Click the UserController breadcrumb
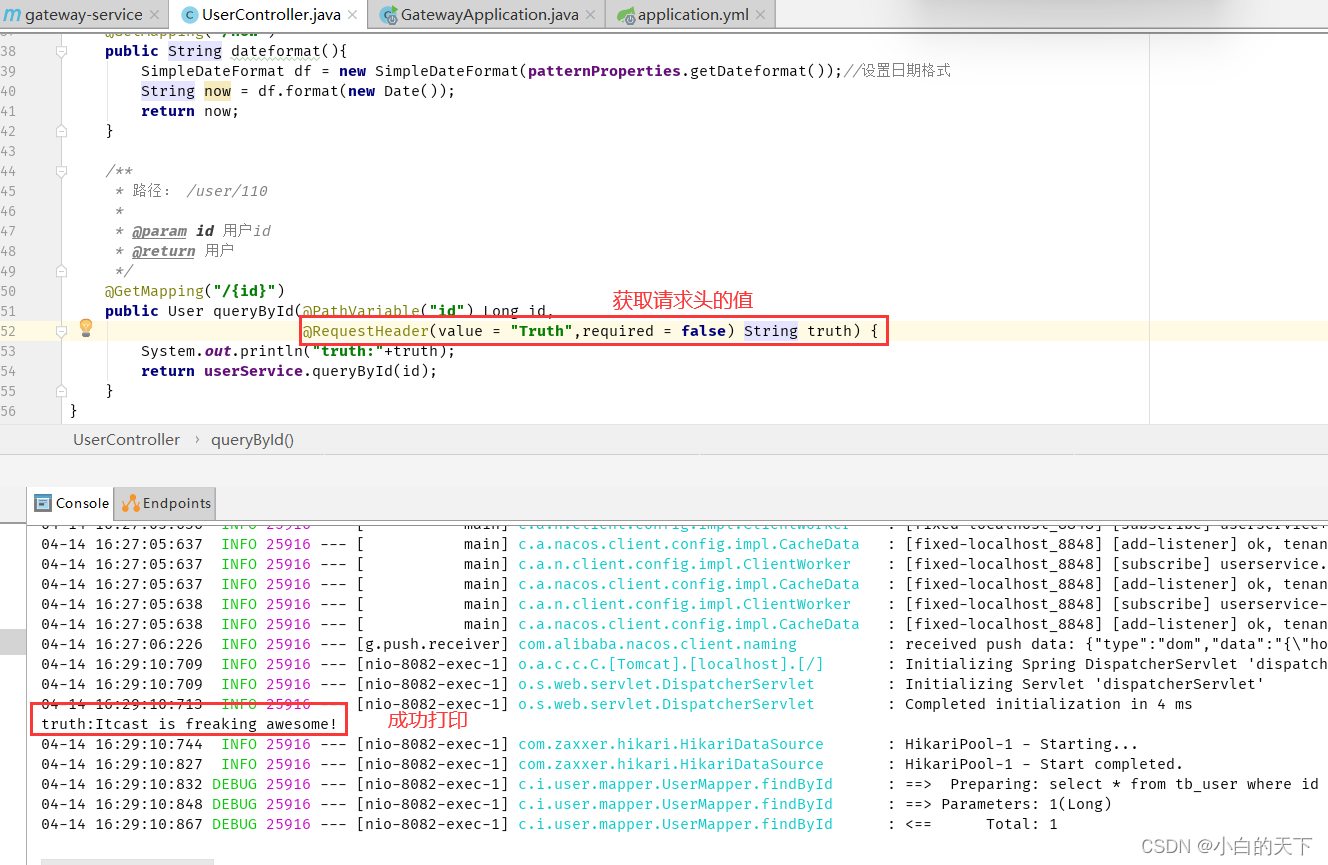 coord(126,439)
